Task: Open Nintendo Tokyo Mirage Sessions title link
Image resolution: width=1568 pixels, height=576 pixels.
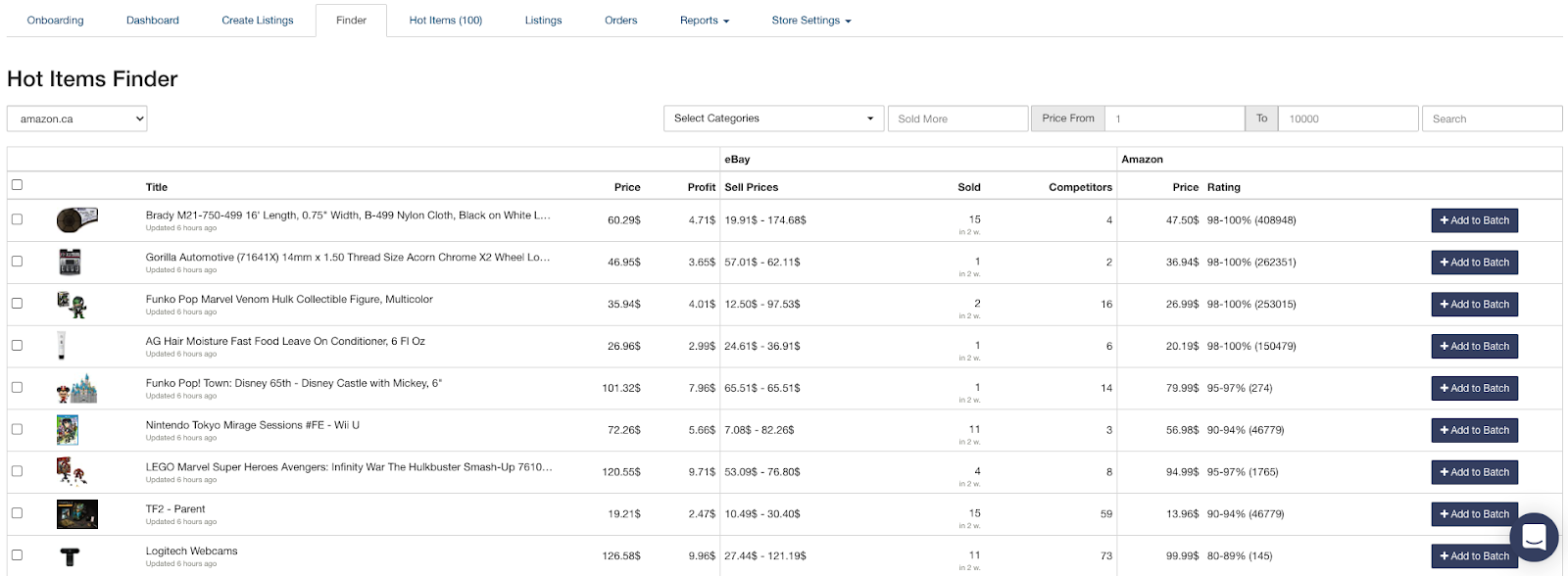Action: coord(253,425)
